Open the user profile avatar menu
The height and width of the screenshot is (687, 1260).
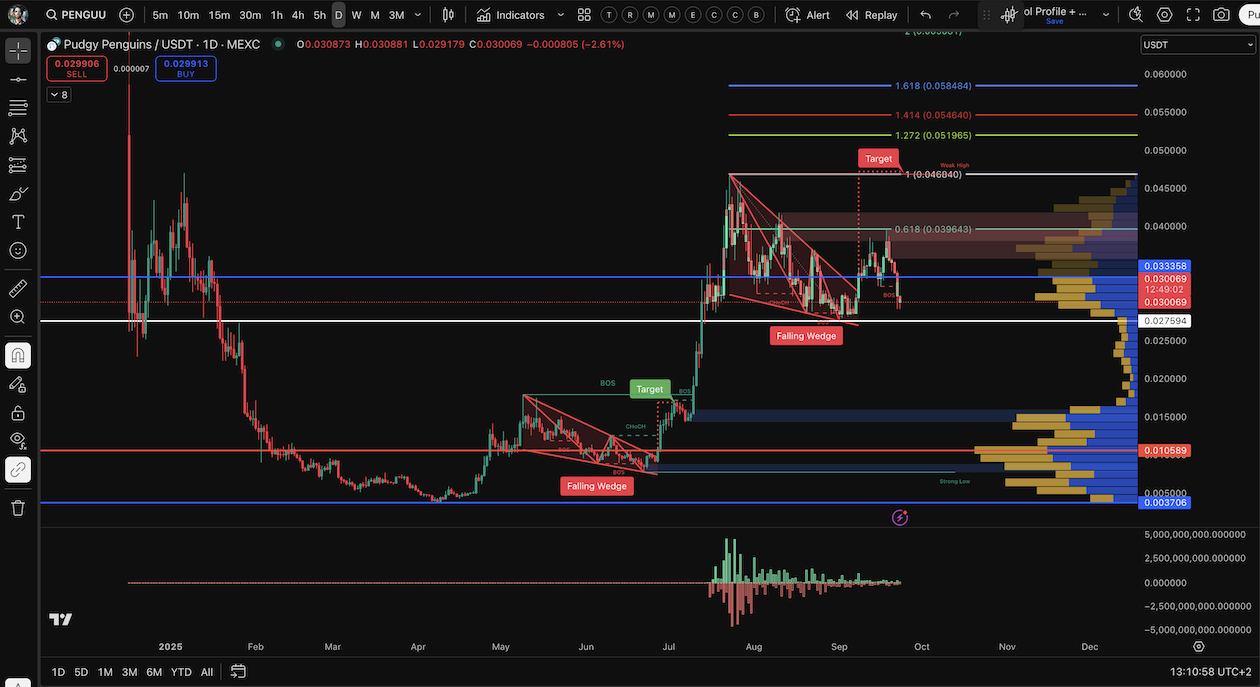click(17, 15)
